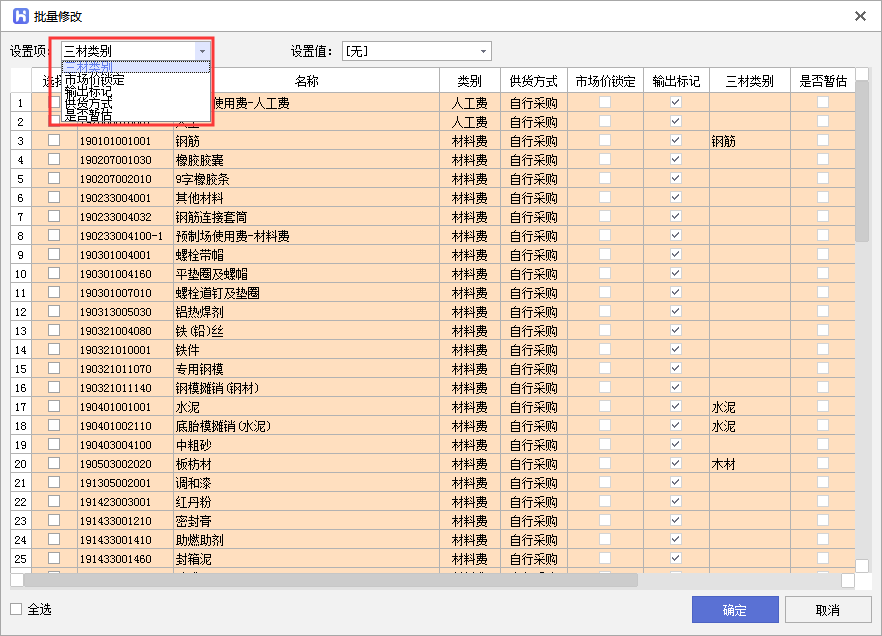Pick 输出标记 in the open dropdown list
The width and height of the screenshot is (882, 636).
click(88, 92)
